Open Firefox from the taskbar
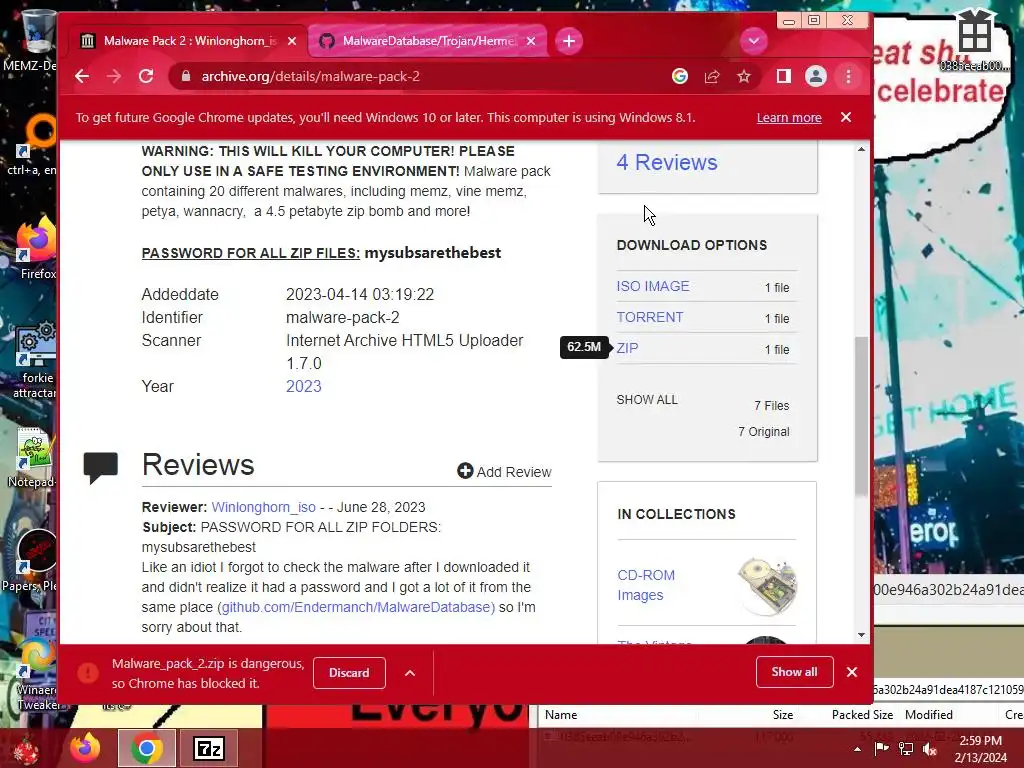This screenshot has width=1024, height=768. 86,748
